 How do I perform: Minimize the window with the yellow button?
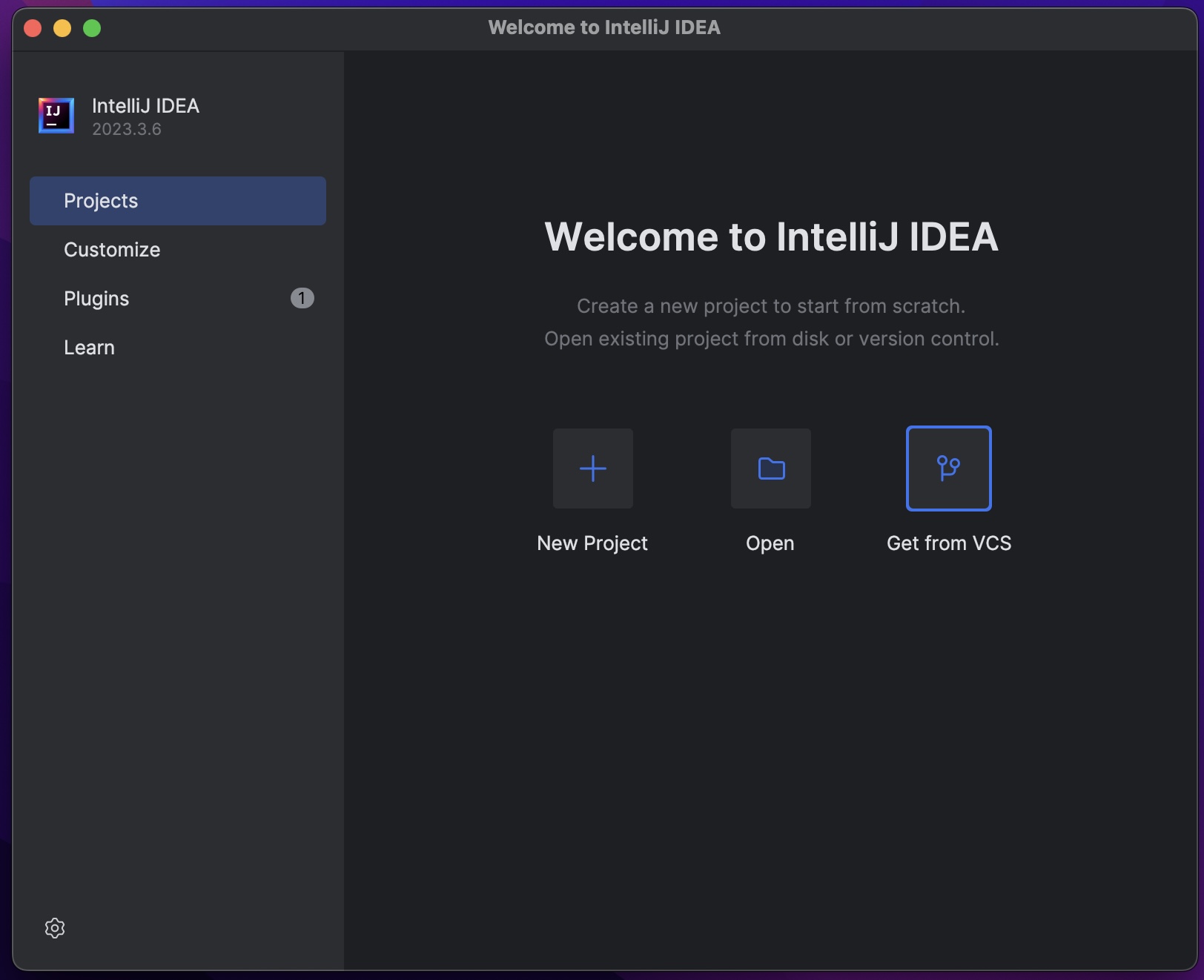62,28
